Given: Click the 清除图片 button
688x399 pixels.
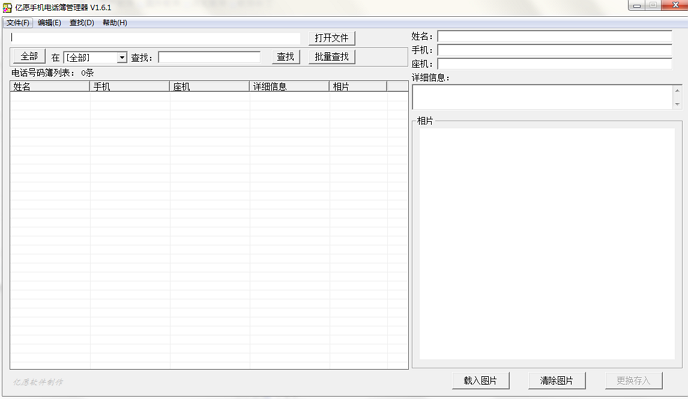Looking at the screenshot, I should [557, 381].
